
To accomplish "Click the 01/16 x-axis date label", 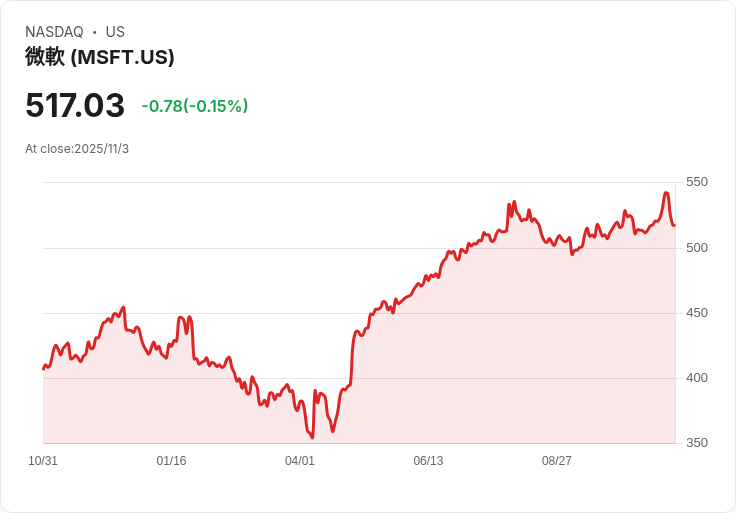I will pyautogui.click(x=171, y=460).
